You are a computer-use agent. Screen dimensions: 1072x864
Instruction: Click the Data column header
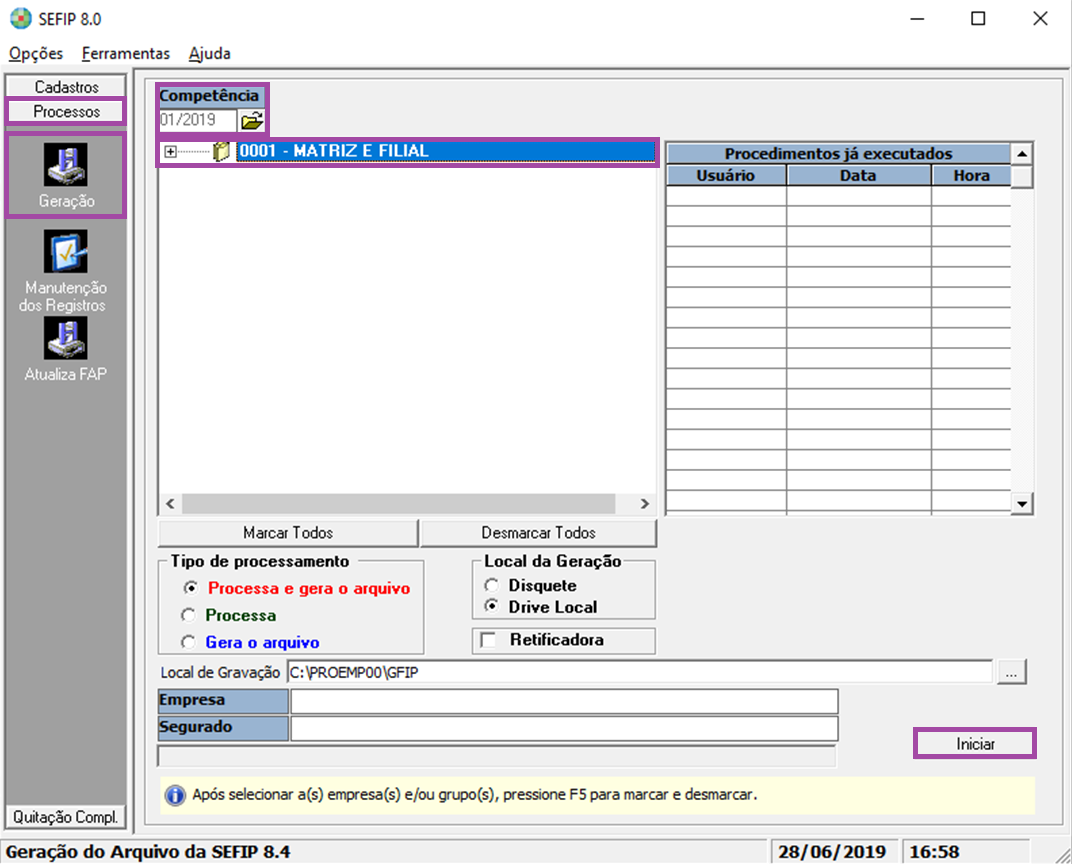(858, 176)
